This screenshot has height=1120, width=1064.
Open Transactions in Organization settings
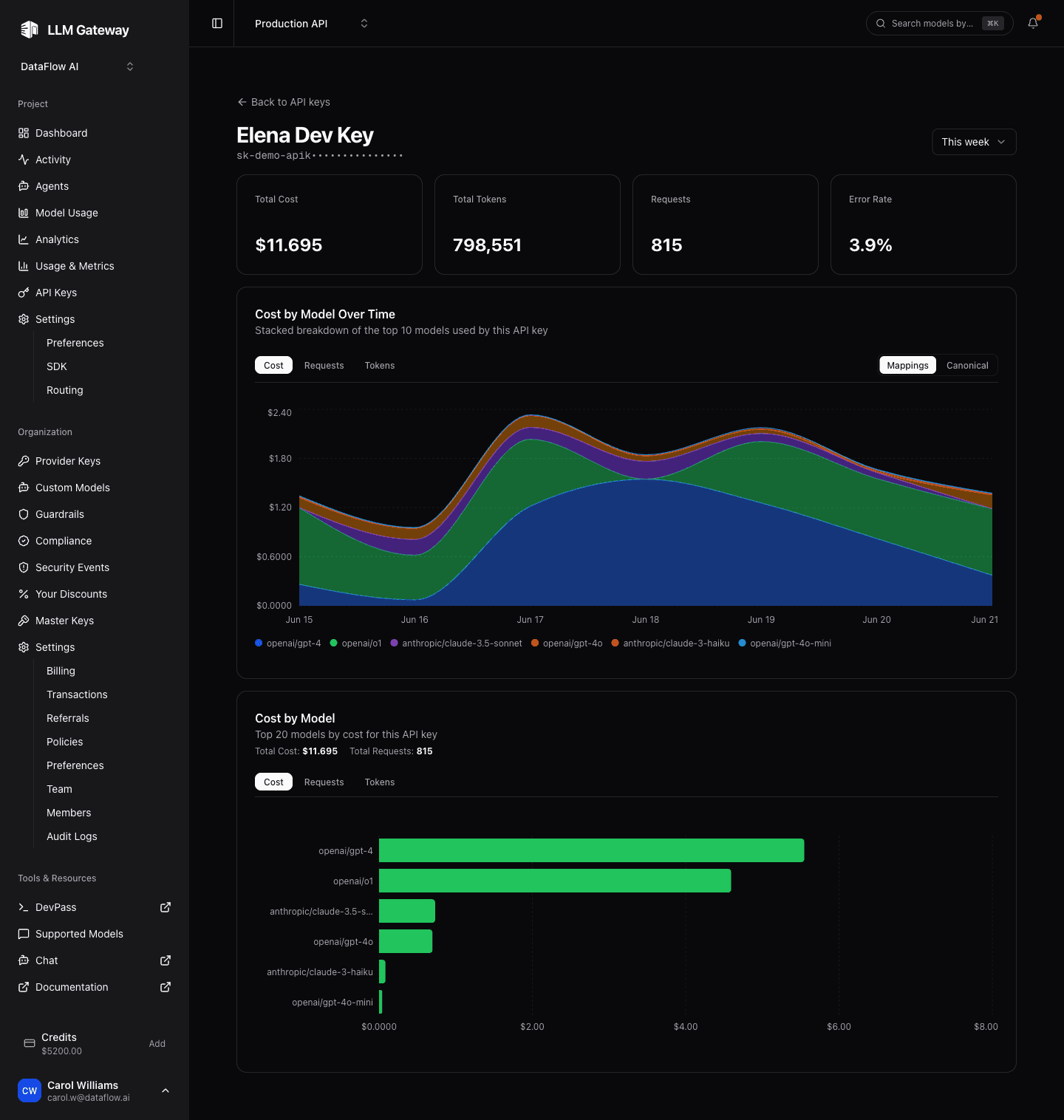(x=77, y=694)
